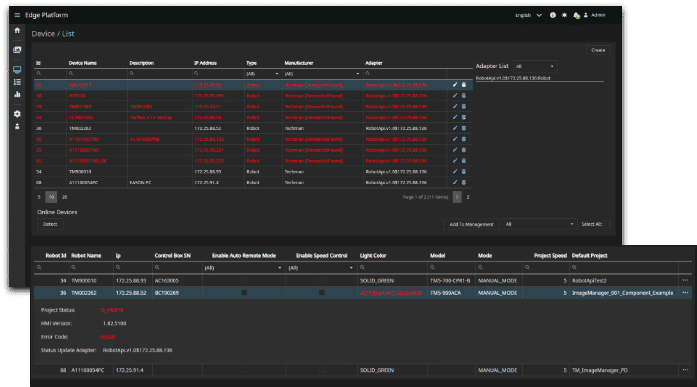Open the dropdown beside Add To Management
This screenshot has width=697, height=387.
click(x=539, y=224)
